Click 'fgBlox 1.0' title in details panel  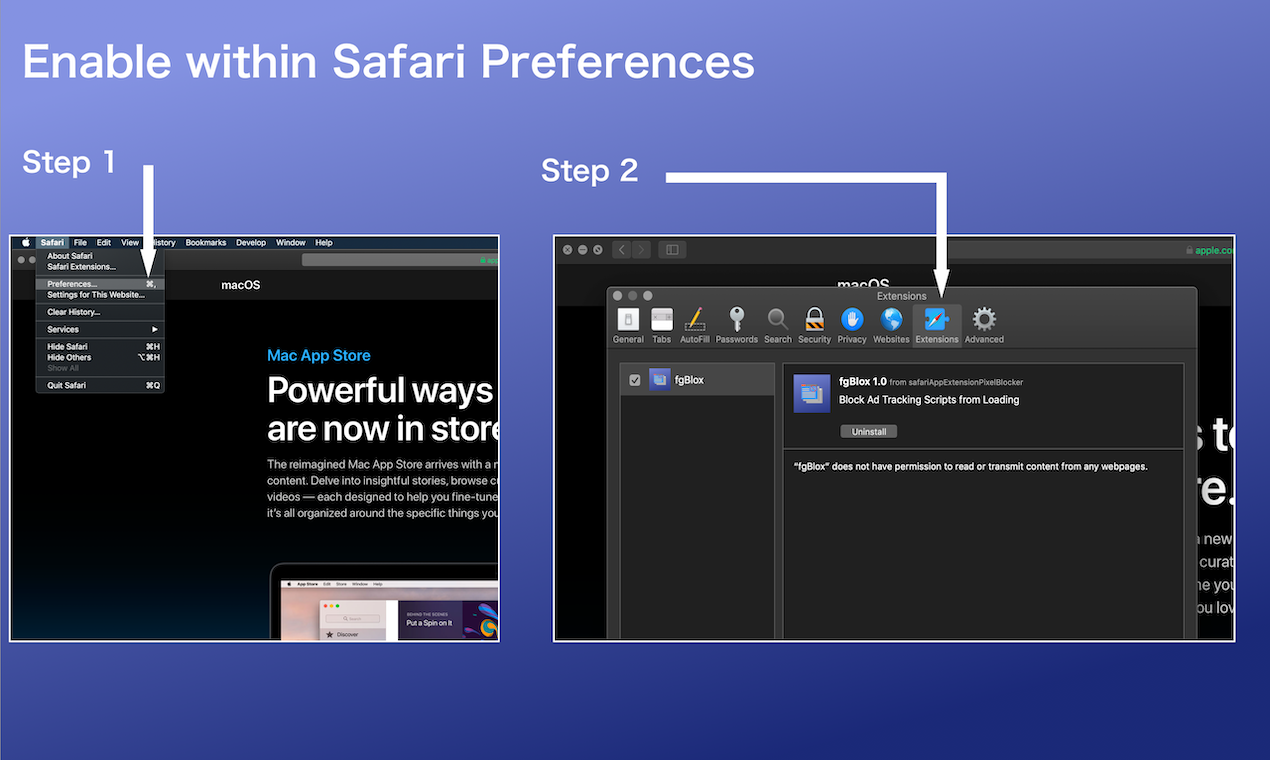(x=863, y=381)
